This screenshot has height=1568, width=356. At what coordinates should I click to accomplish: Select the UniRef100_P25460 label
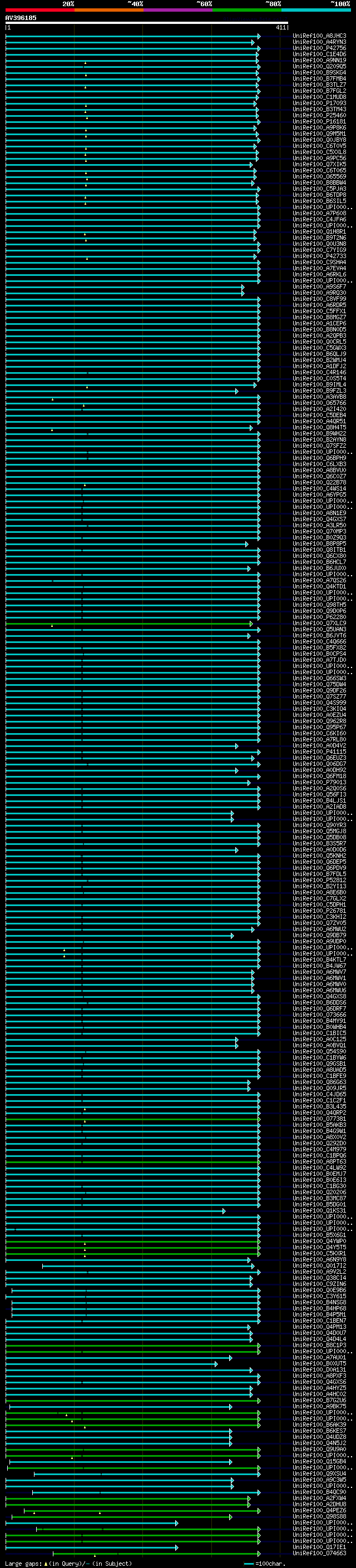tap(319, 116)
